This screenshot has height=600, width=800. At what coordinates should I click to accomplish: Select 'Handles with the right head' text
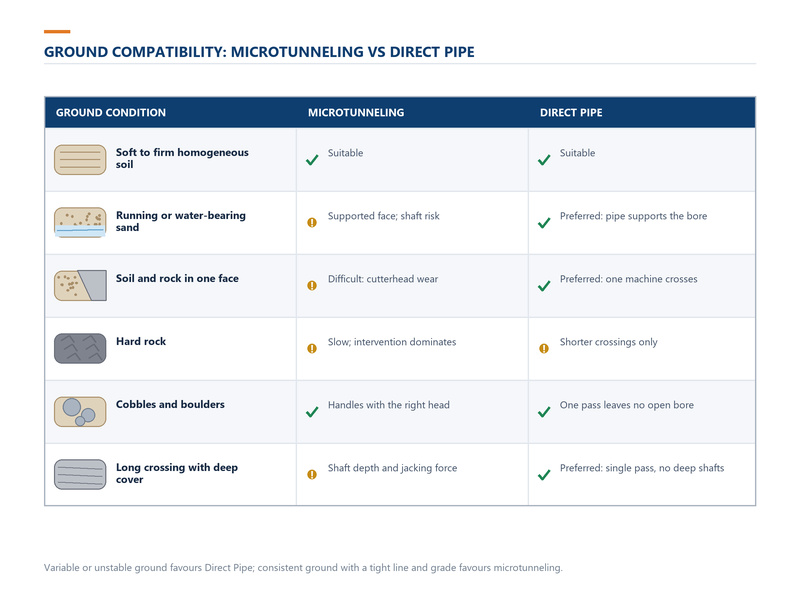coord(389,405)
